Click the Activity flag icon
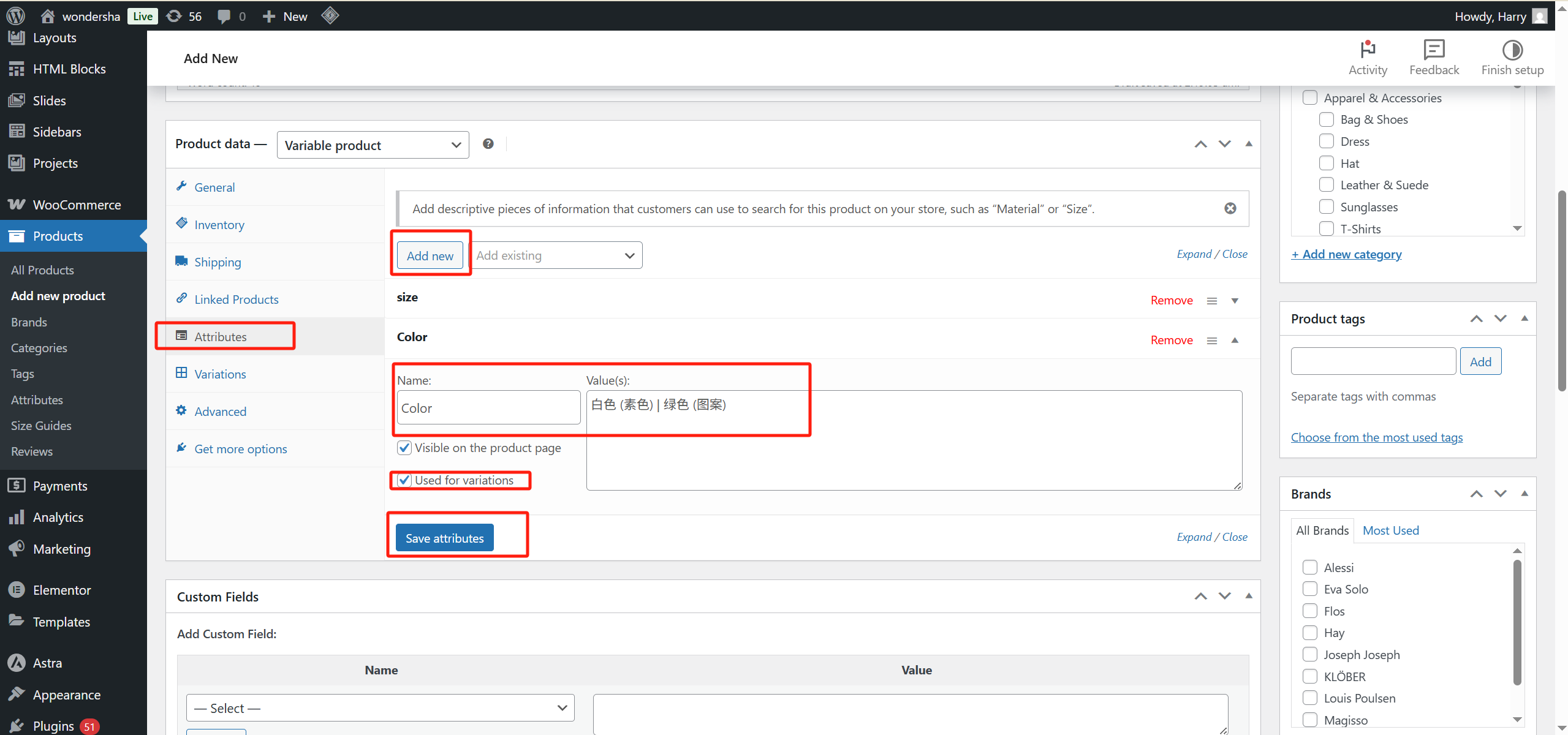 pyautogui.click(x=1367, y=49)
